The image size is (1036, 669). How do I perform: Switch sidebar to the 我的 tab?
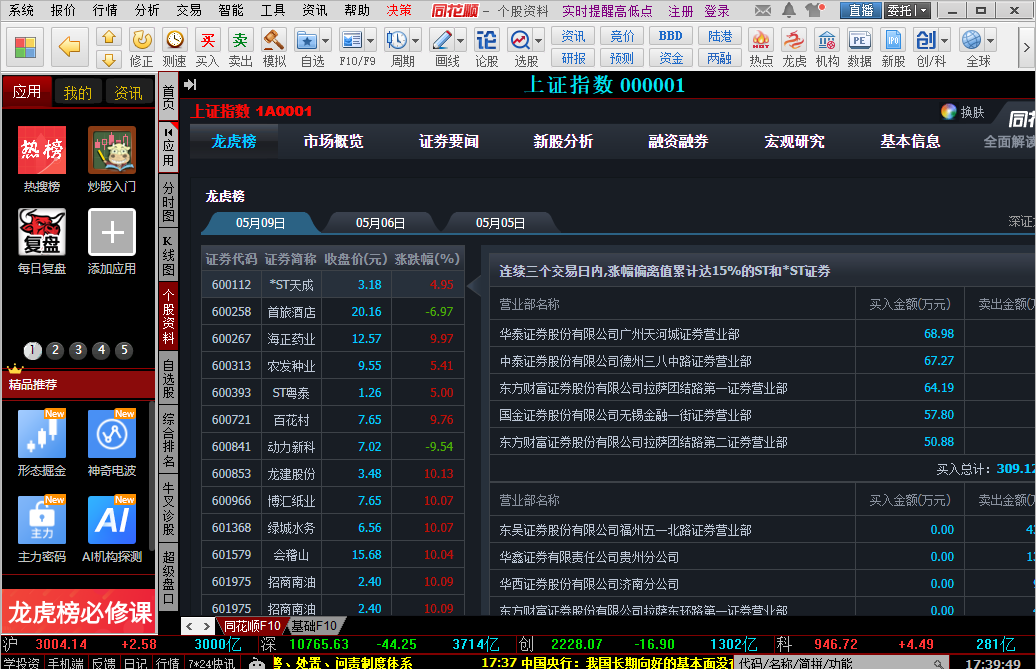point(77,92)
